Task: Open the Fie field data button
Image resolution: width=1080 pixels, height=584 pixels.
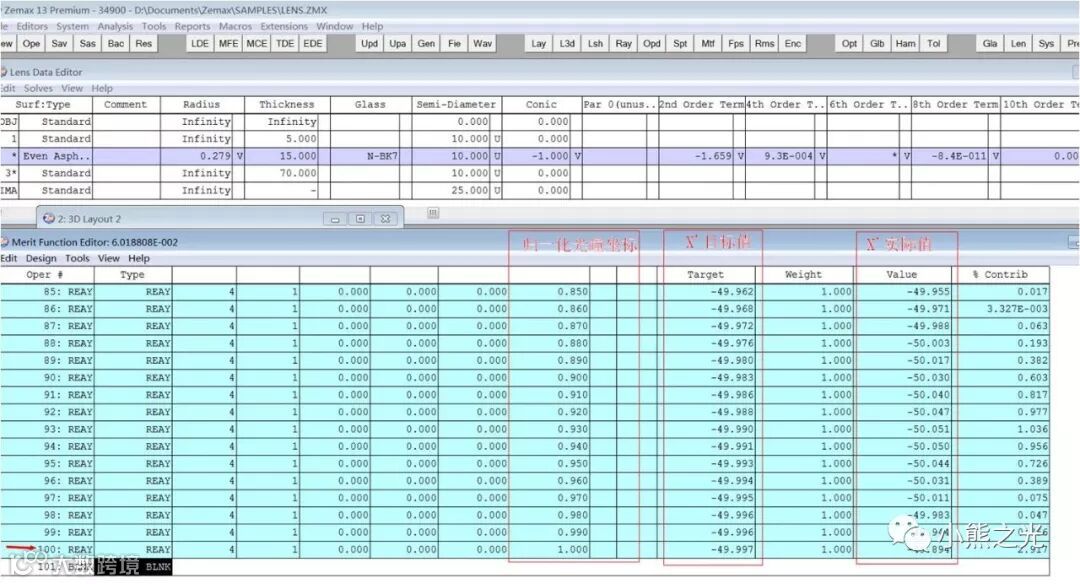Action: pos(454,43)
